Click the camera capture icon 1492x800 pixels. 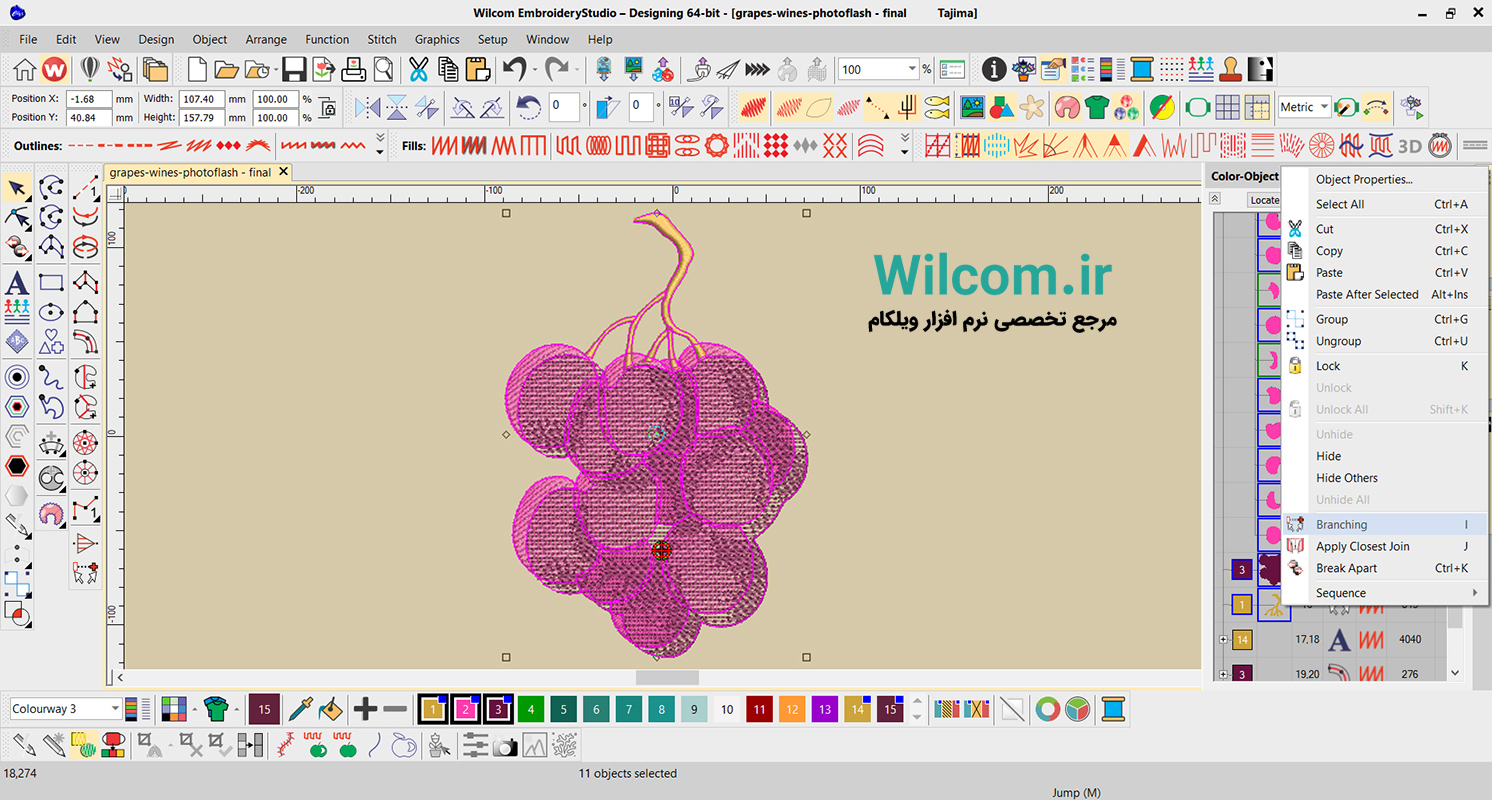pos(506,745)
